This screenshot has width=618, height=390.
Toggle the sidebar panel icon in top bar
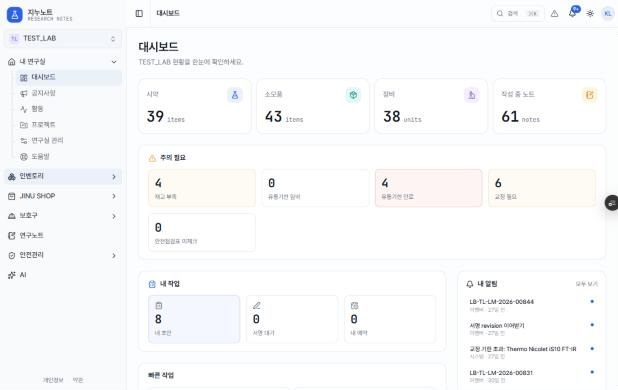139,13
